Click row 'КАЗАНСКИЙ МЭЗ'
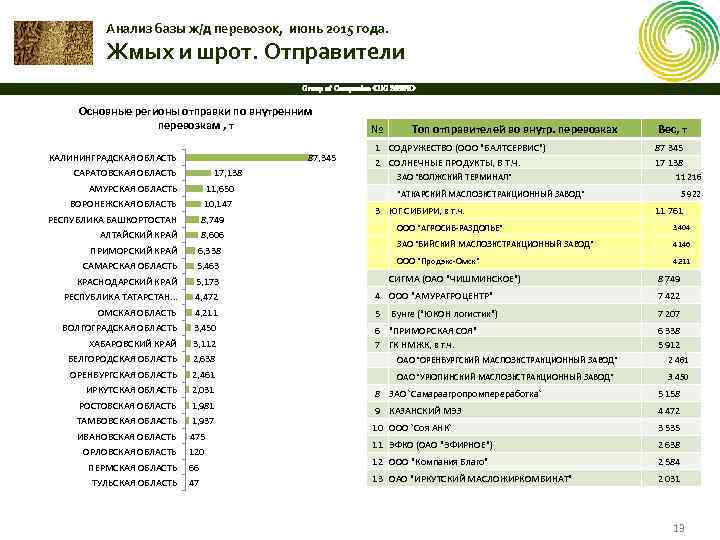 pyautogui.click(x=534, y=411)
